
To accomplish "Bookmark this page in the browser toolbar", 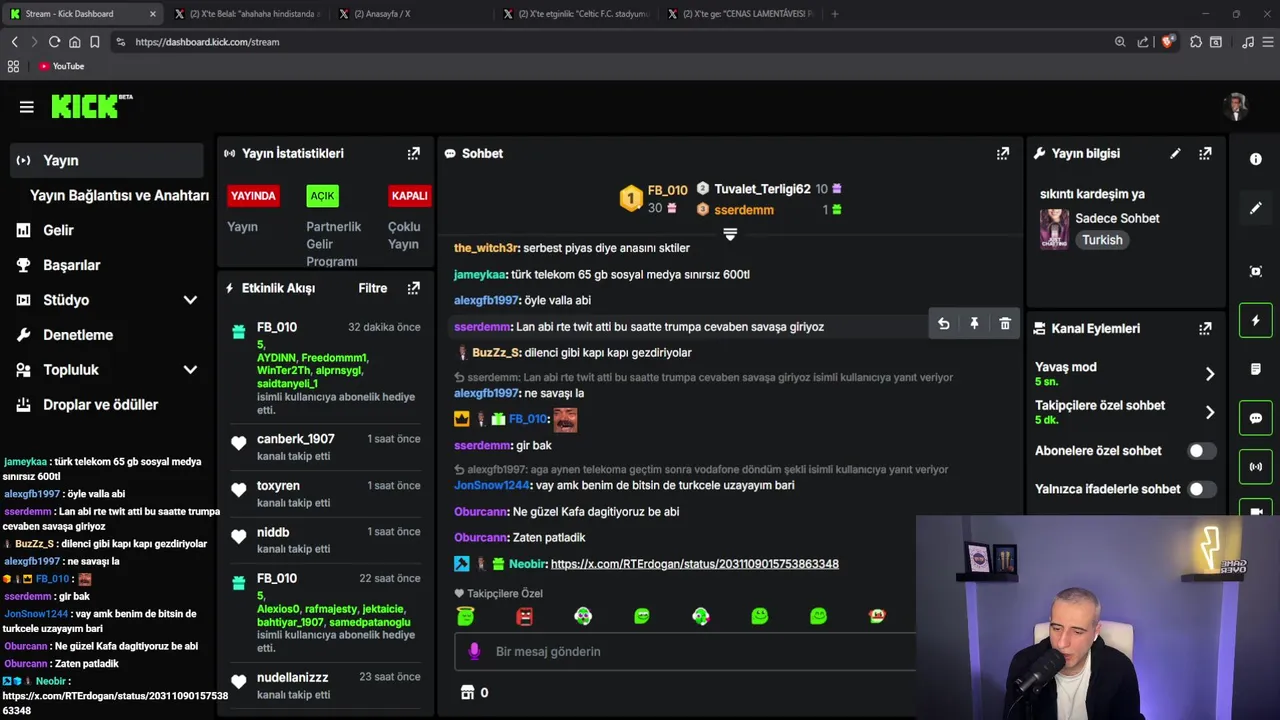I will (94, 42).
